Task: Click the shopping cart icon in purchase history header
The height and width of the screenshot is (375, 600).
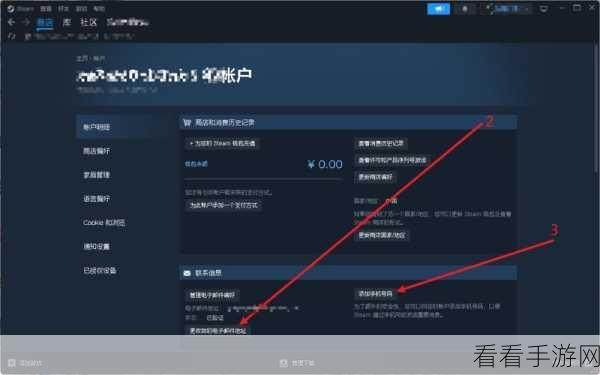Action: point(187,123)
